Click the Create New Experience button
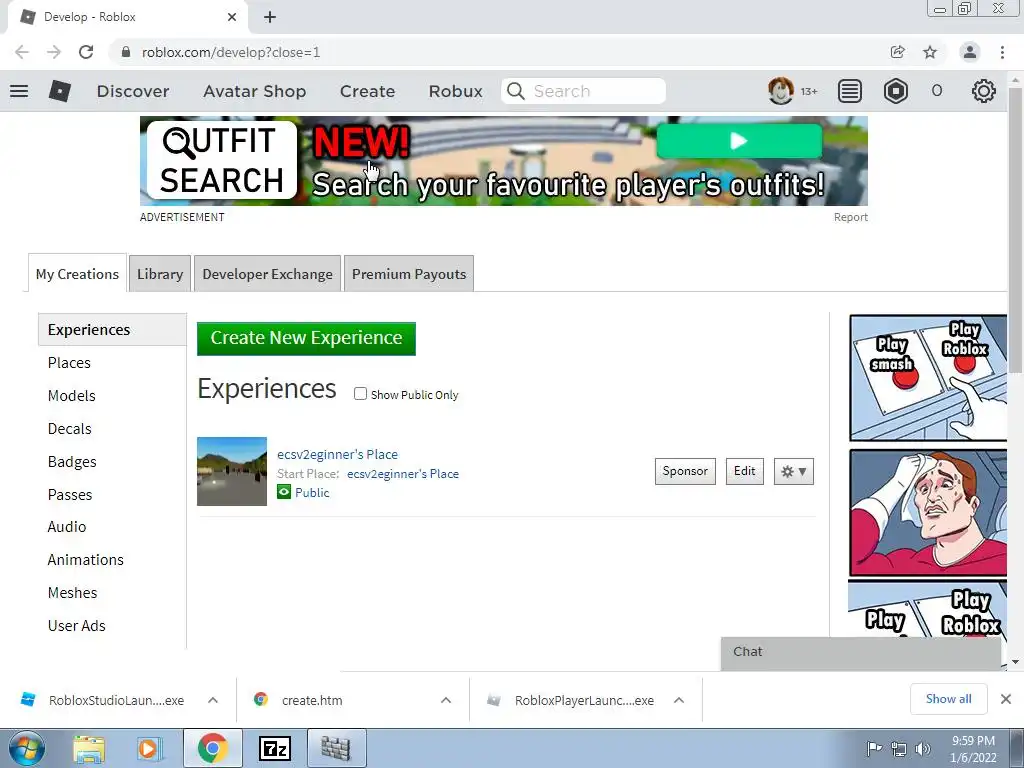 [x=306, y=338]
